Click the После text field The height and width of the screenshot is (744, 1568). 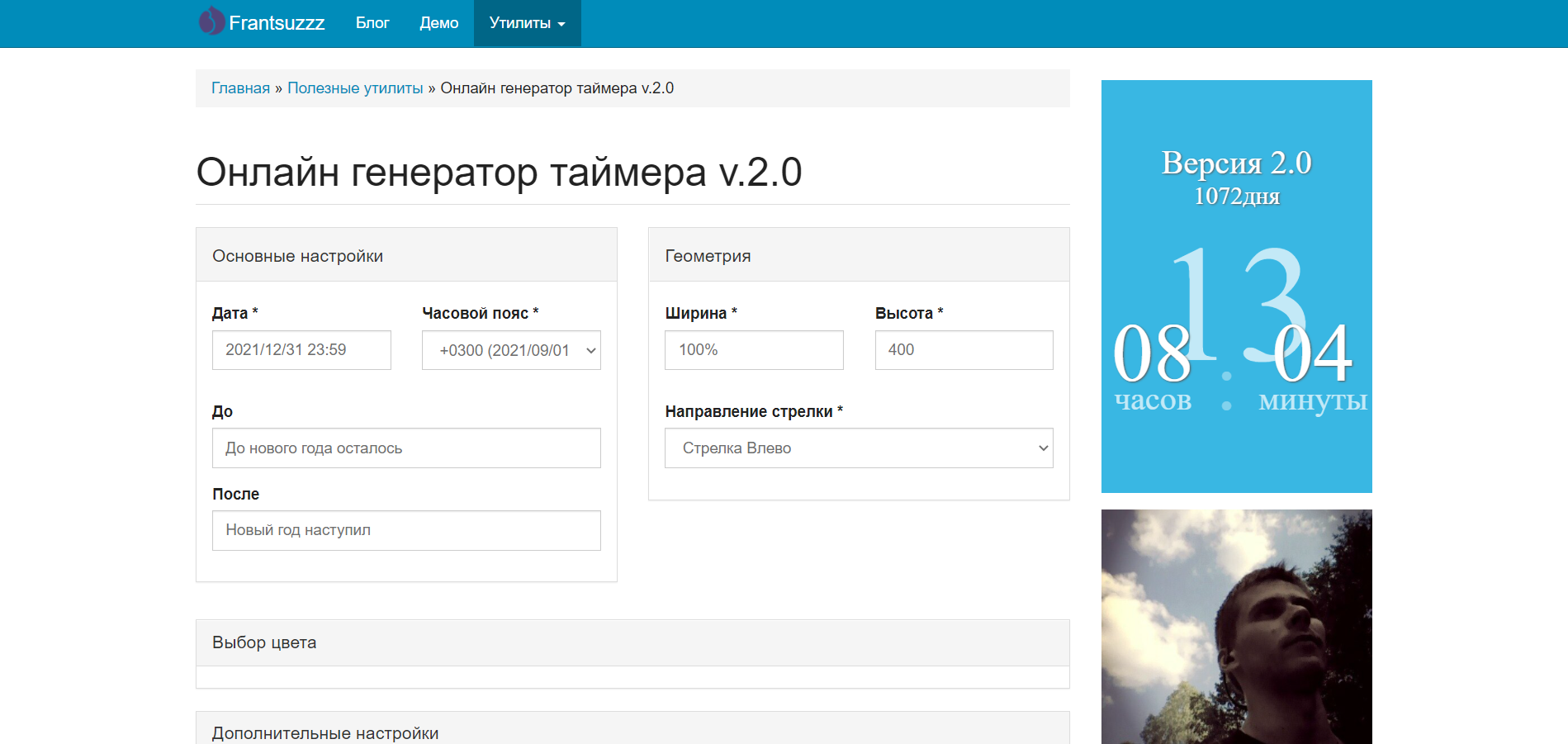(x=406, y=530)
